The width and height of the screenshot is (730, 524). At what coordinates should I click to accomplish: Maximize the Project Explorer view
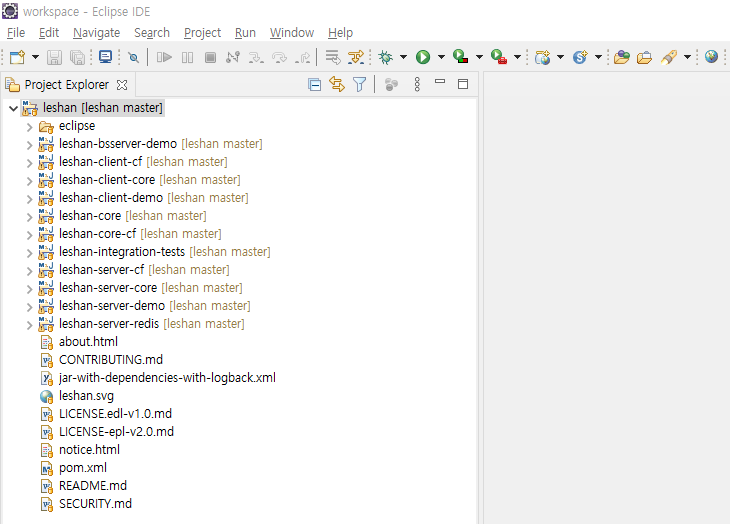(463, 84)
